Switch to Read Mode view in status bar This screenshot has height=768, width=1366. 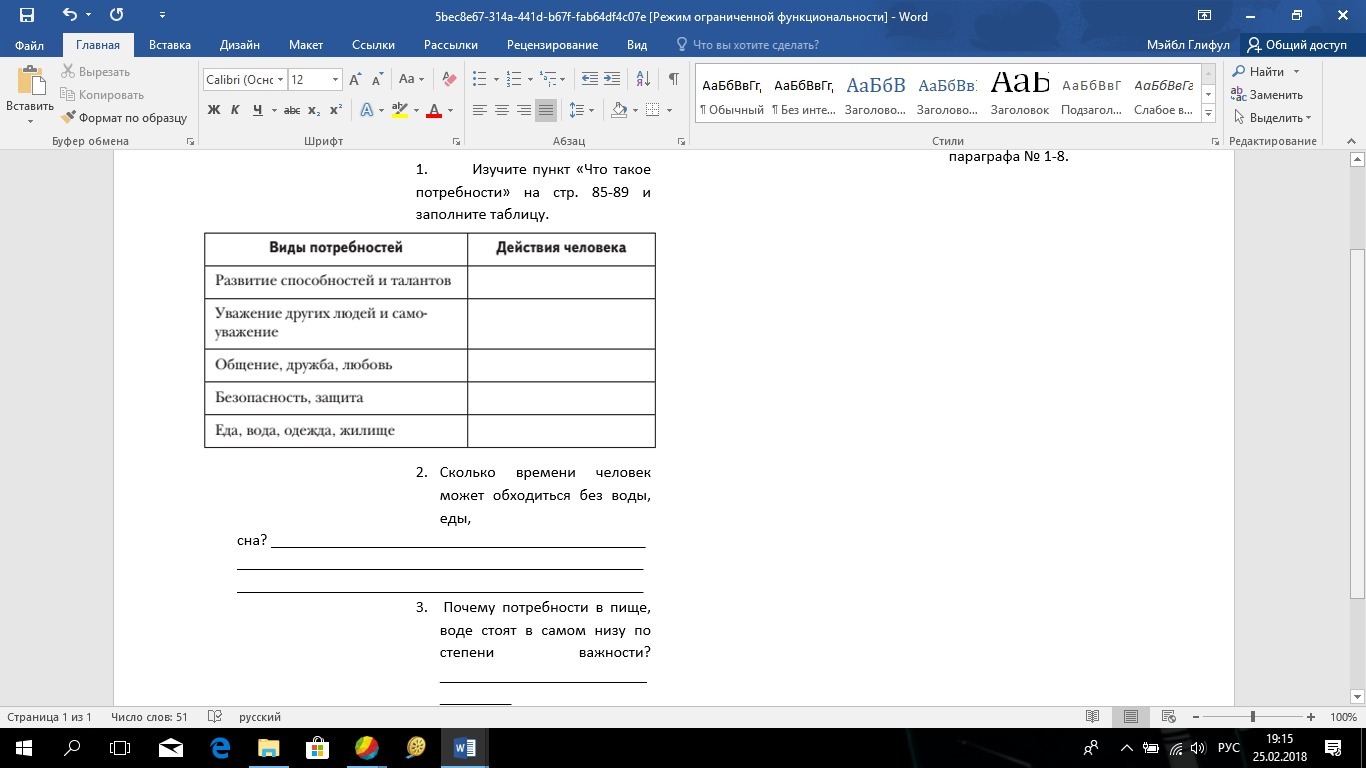click(x=1093, y=717)
